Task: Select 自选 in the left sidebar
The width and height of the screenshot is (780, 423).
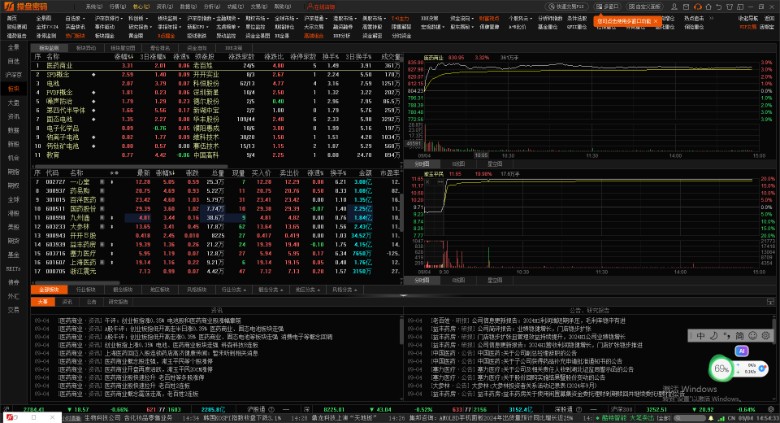Action: (13, 61)
